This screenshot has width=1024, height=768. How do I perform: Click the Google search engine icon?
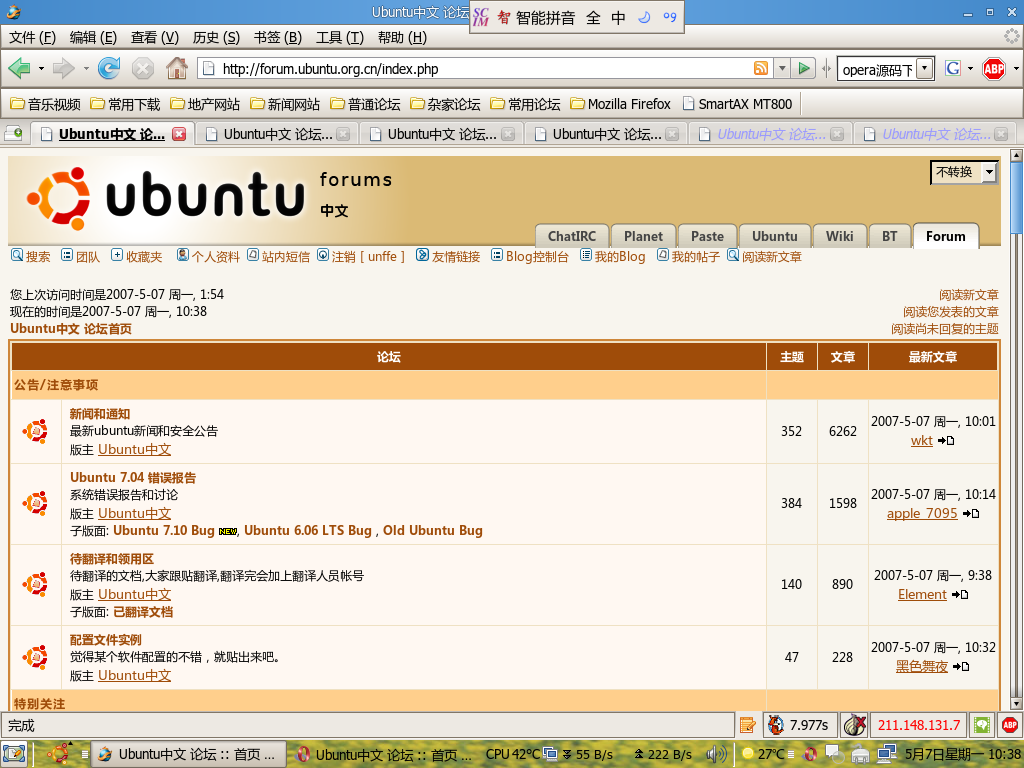coord(953,68)
